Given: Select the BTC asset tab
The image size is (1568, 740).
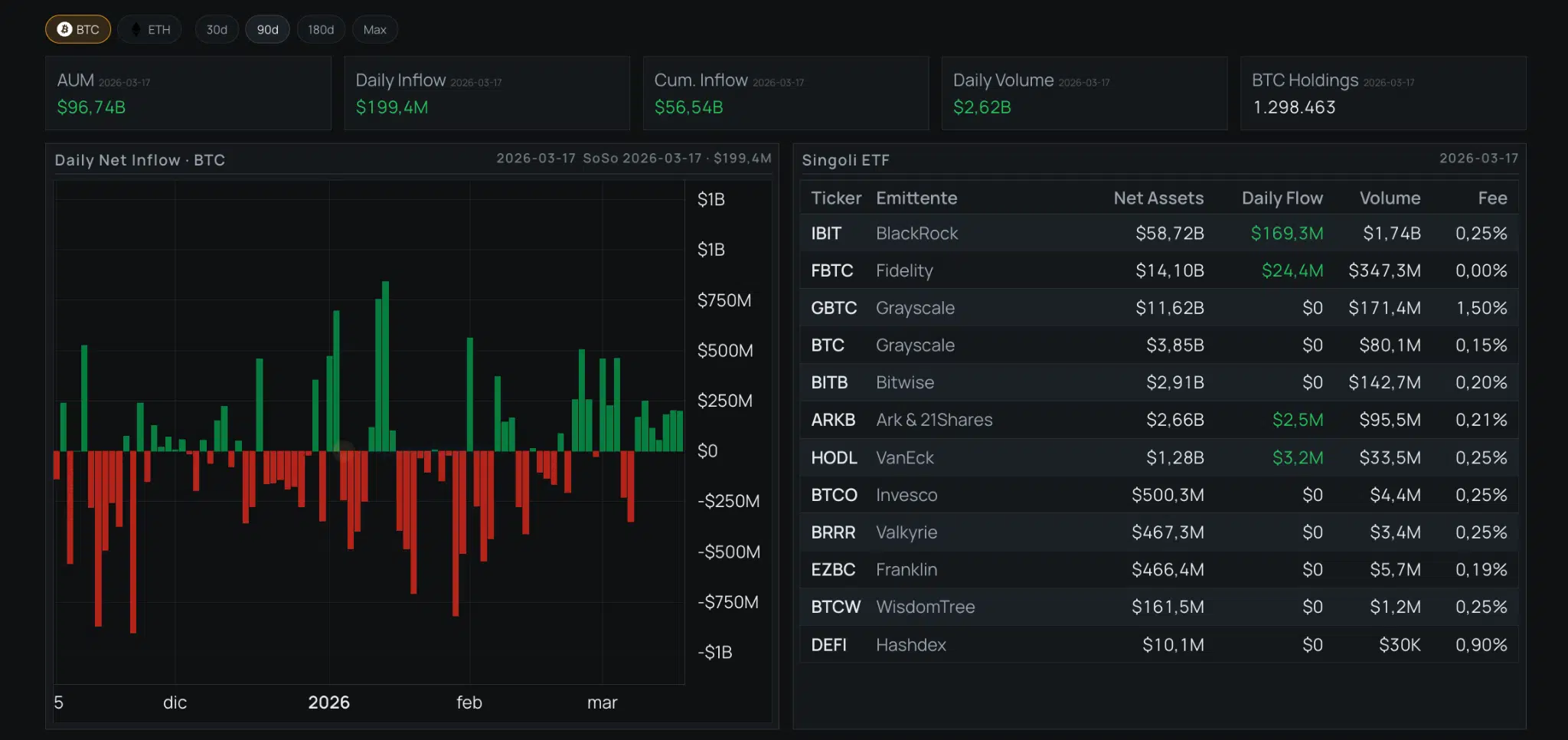Looking at the screenshot, I should pos(77,29).
